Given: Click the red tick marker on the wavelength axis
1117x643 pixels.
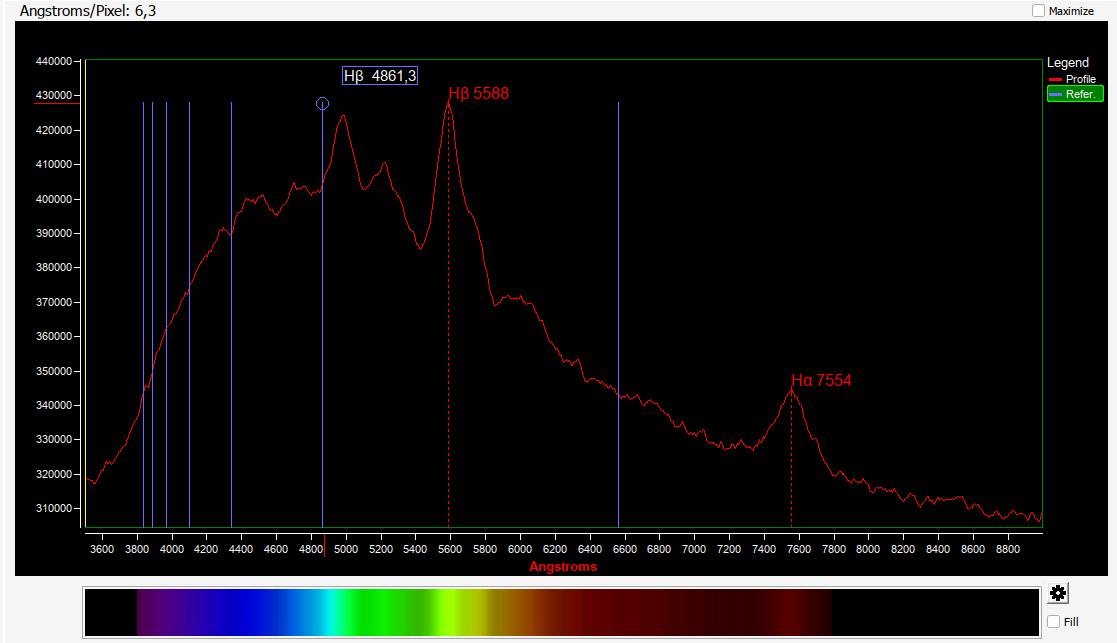Looking at the screenshot, I should pyautogui.click(x=324, y=539).
